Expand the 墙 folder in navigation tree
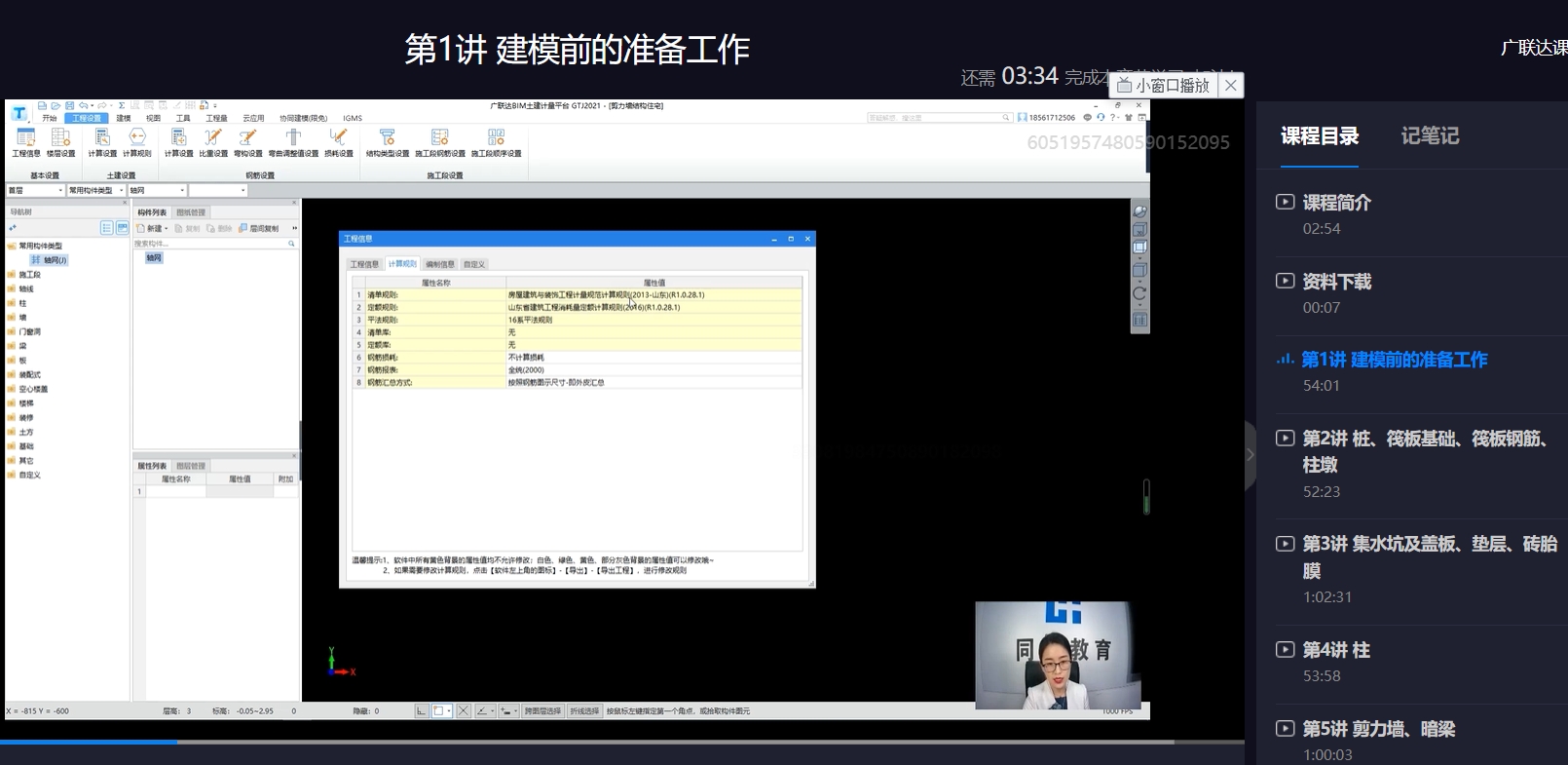 pyautogui.click(x=11, y=318)
